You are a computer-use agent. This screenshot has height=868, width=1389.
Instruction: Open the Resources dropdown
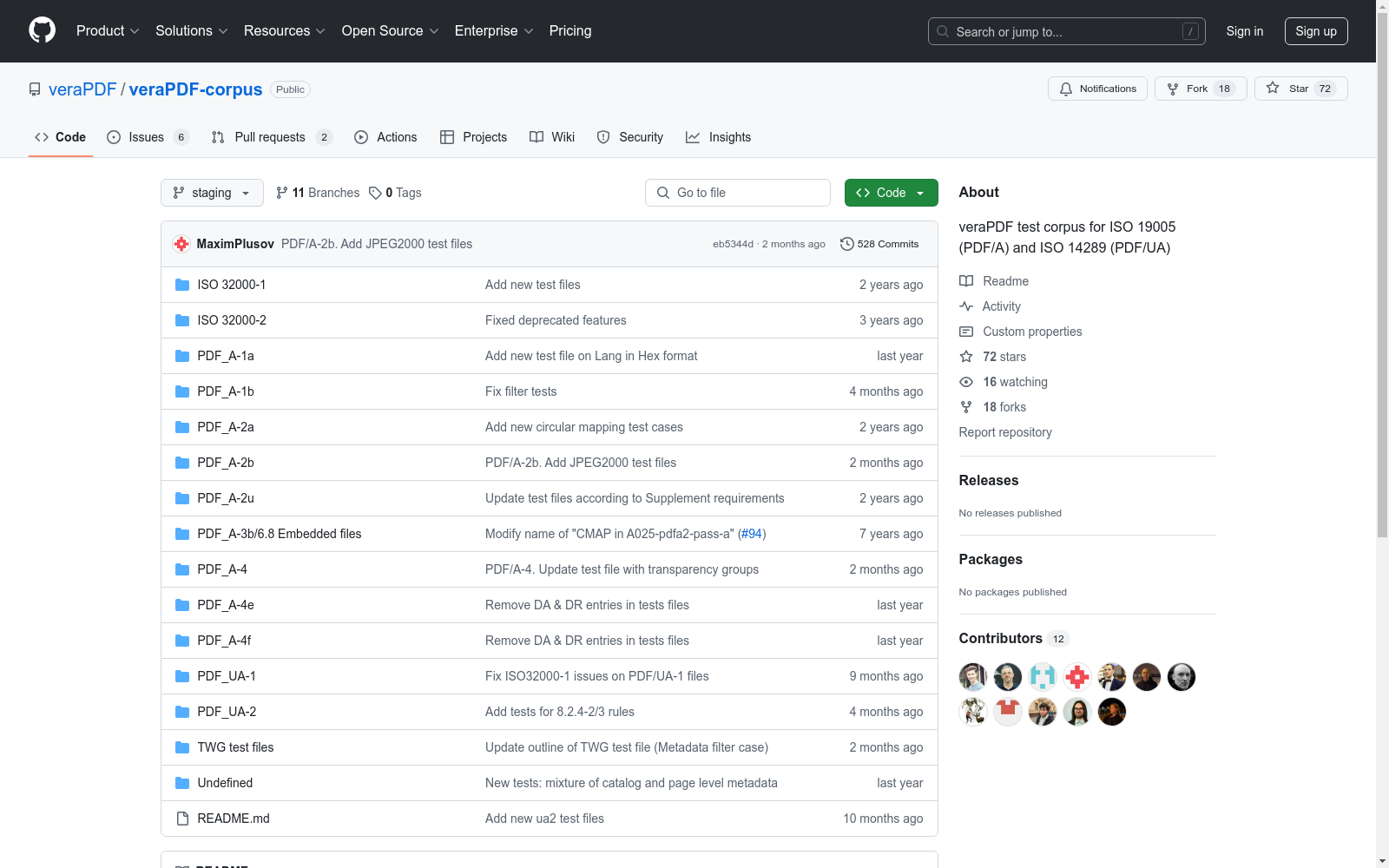point(285,31)
